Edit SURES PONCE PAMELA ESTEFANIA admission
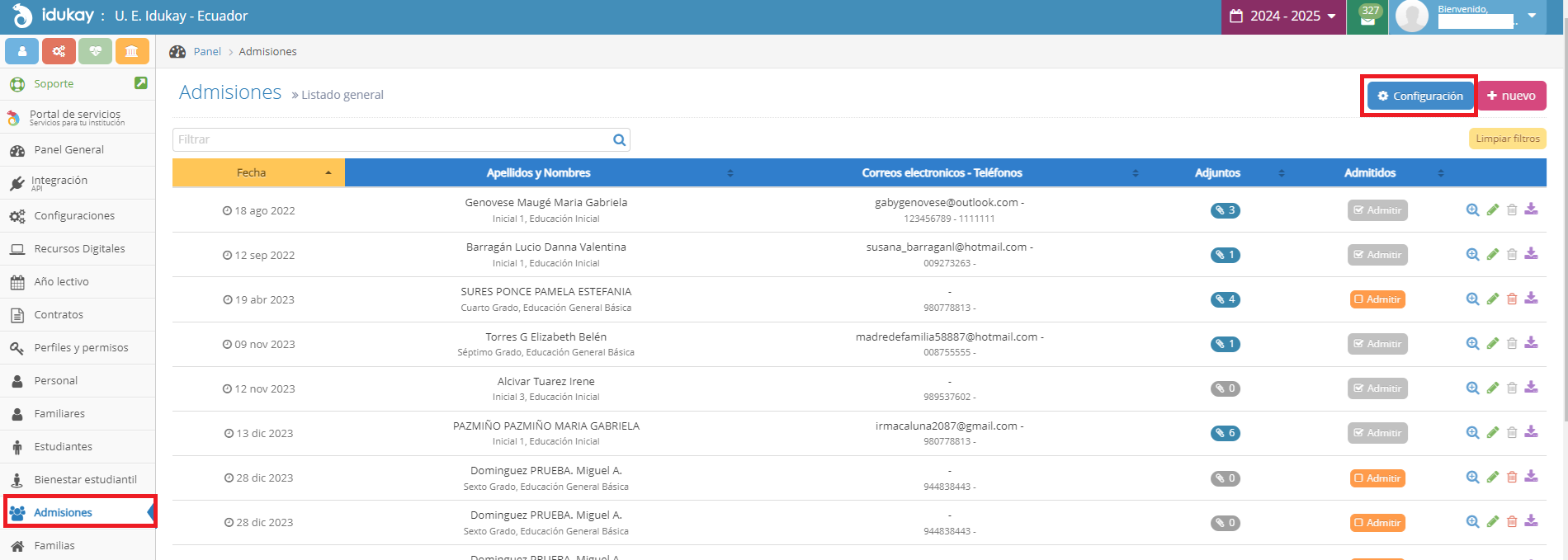Viewport: 1568px width, 560px height. 1492,299
